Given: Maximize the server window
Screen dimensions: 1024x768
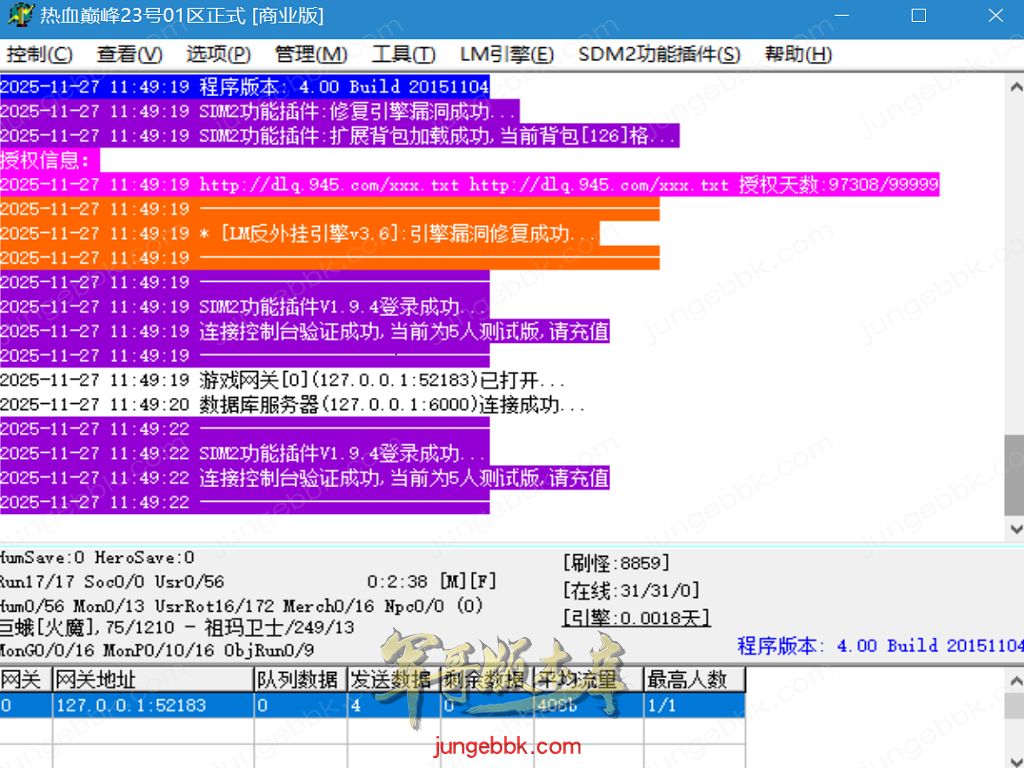Looking at the screenshot, I should (x=918, y=17).
